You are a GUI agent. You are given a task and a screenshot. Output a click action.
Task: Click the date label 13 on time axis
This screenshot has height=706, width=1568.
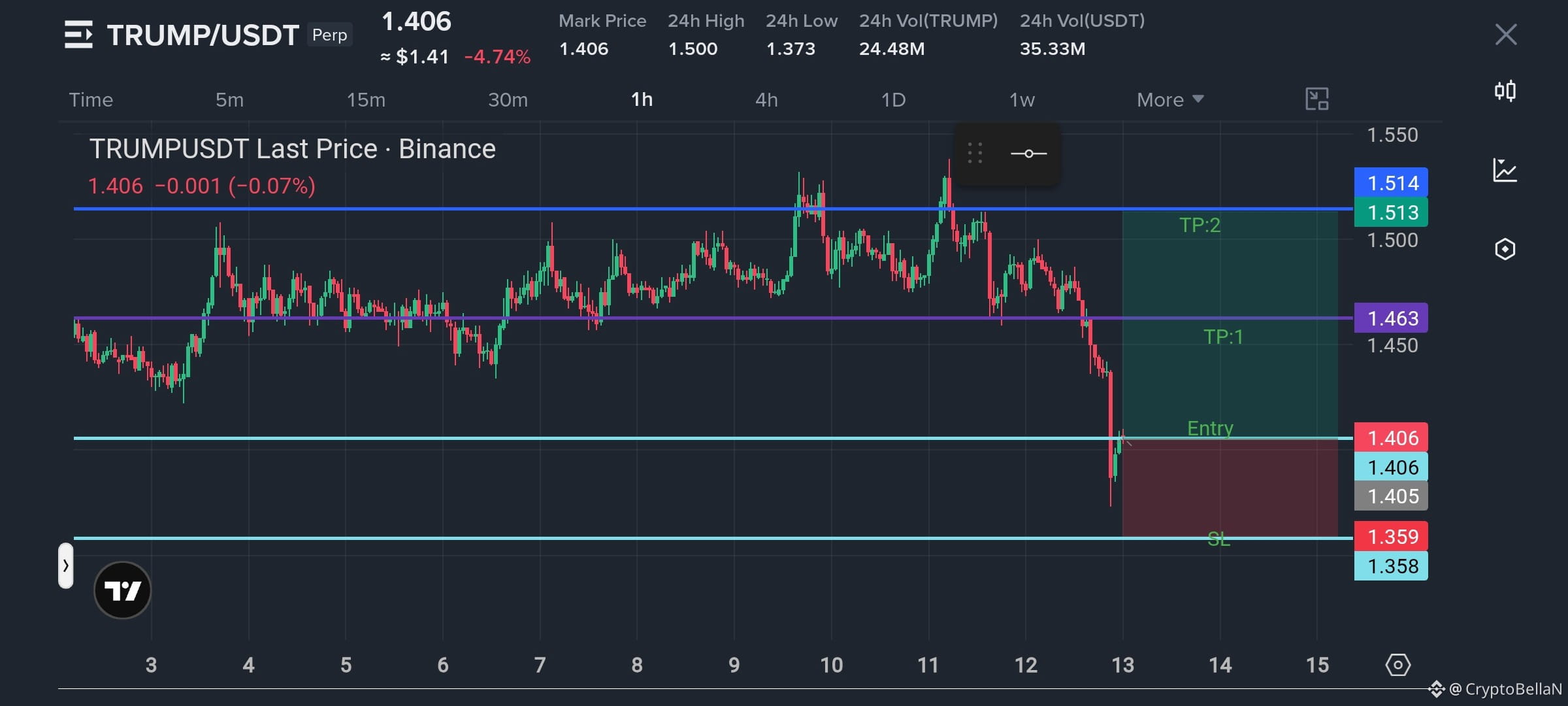[1123, 665]
